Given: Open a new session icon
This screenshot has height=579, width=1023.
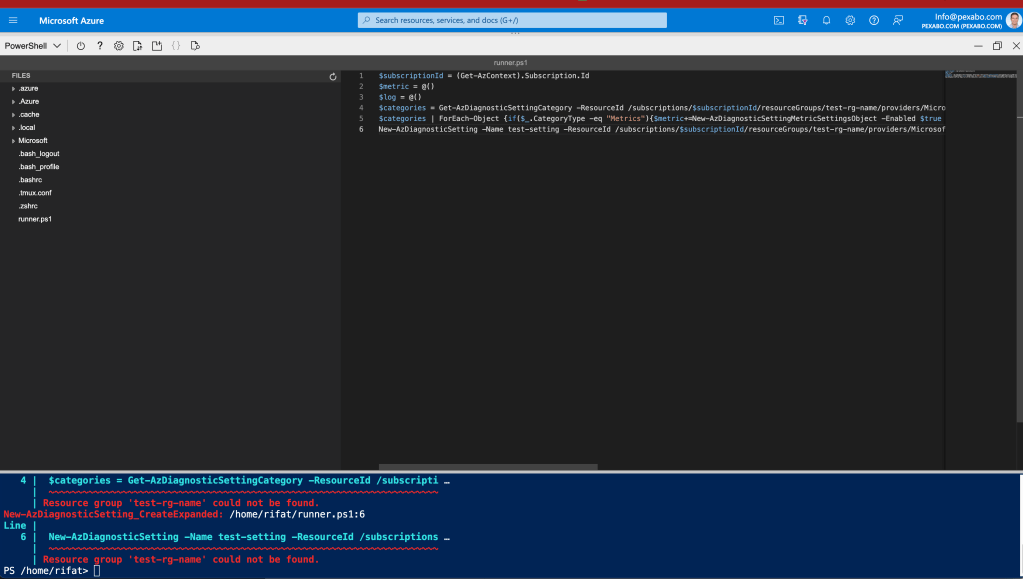Looking at the screenshot, I should point(157,46).
